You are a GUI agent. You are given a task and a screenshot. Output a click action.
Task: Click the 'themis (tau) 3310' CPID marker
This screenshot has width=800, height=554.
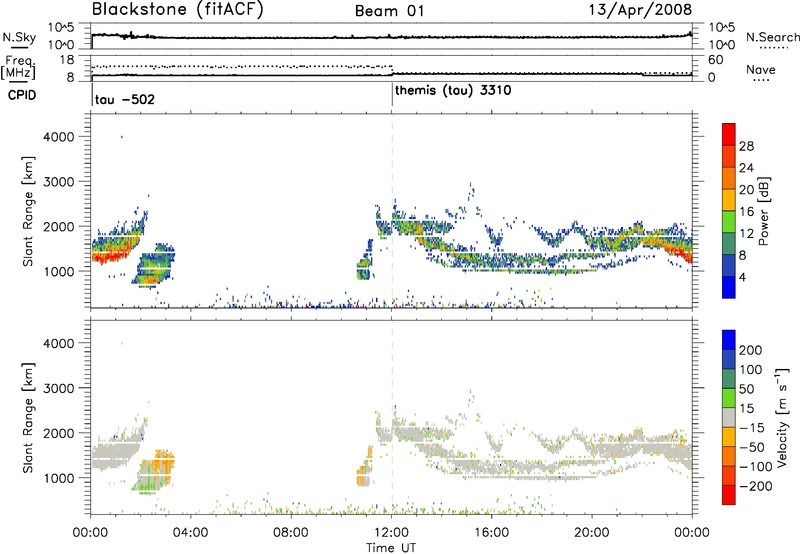pos(453,91)
